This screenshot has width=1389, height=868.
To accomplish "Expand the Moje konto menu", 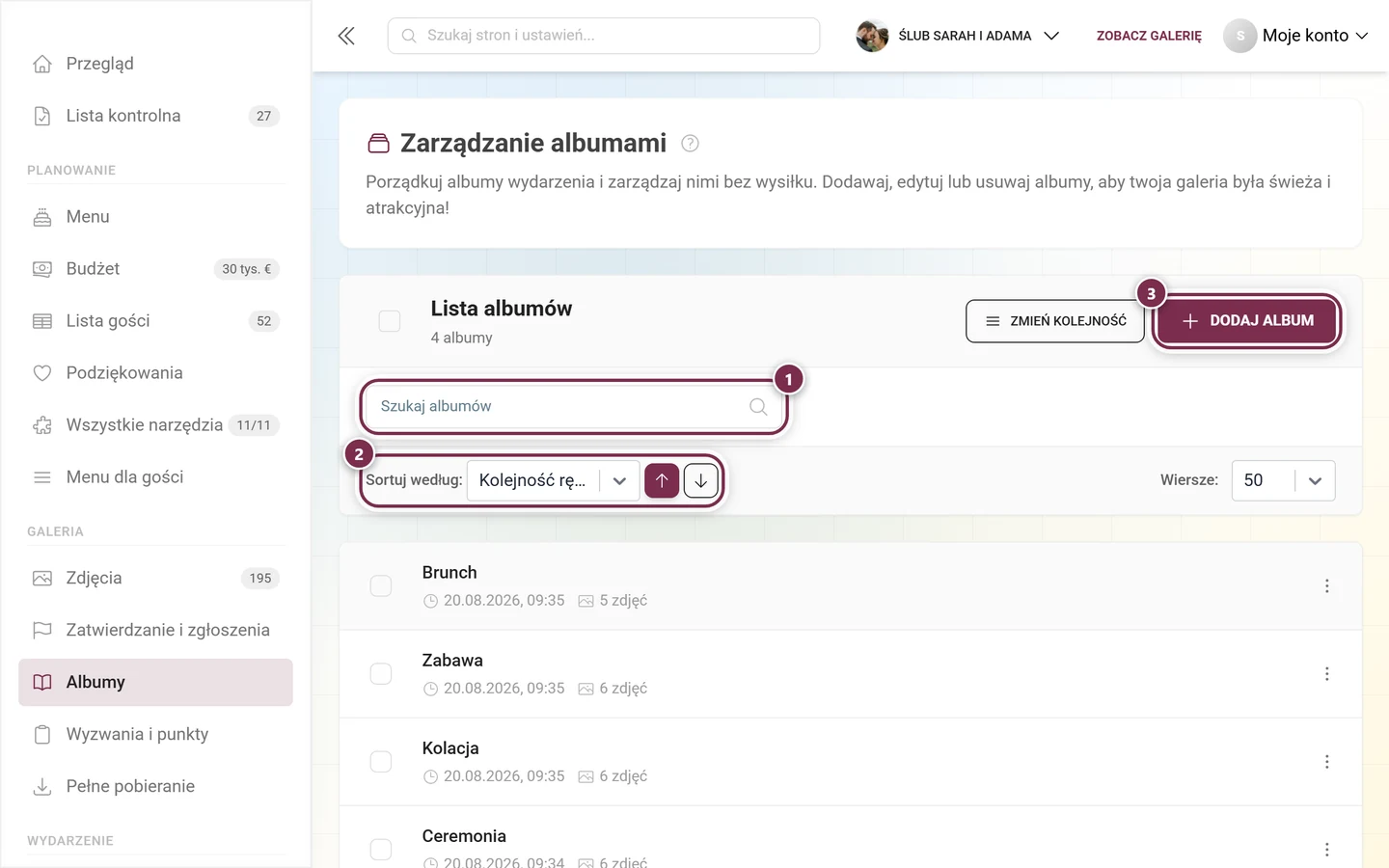I will [1296, 36].
